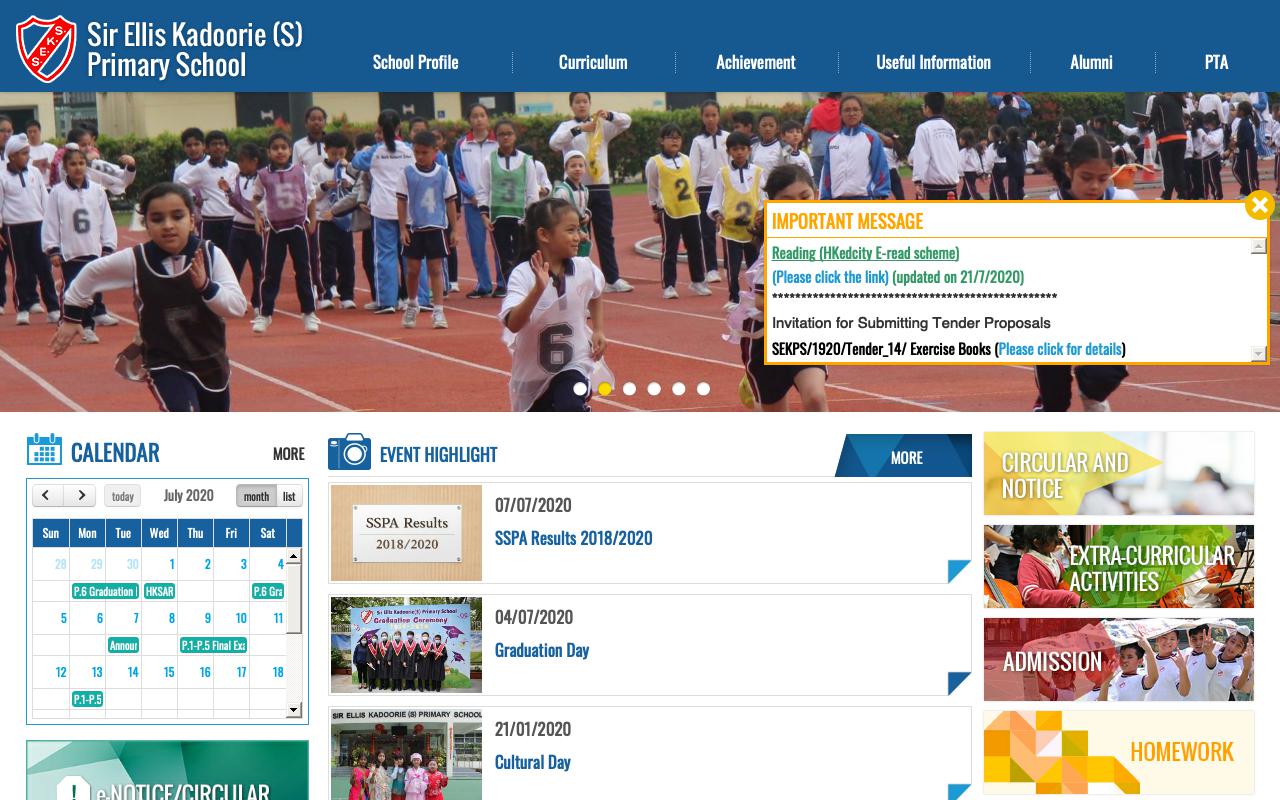This screenshot has width=1280, height=800.
Task: Open the Calendar panel icon
Action: 42,452
